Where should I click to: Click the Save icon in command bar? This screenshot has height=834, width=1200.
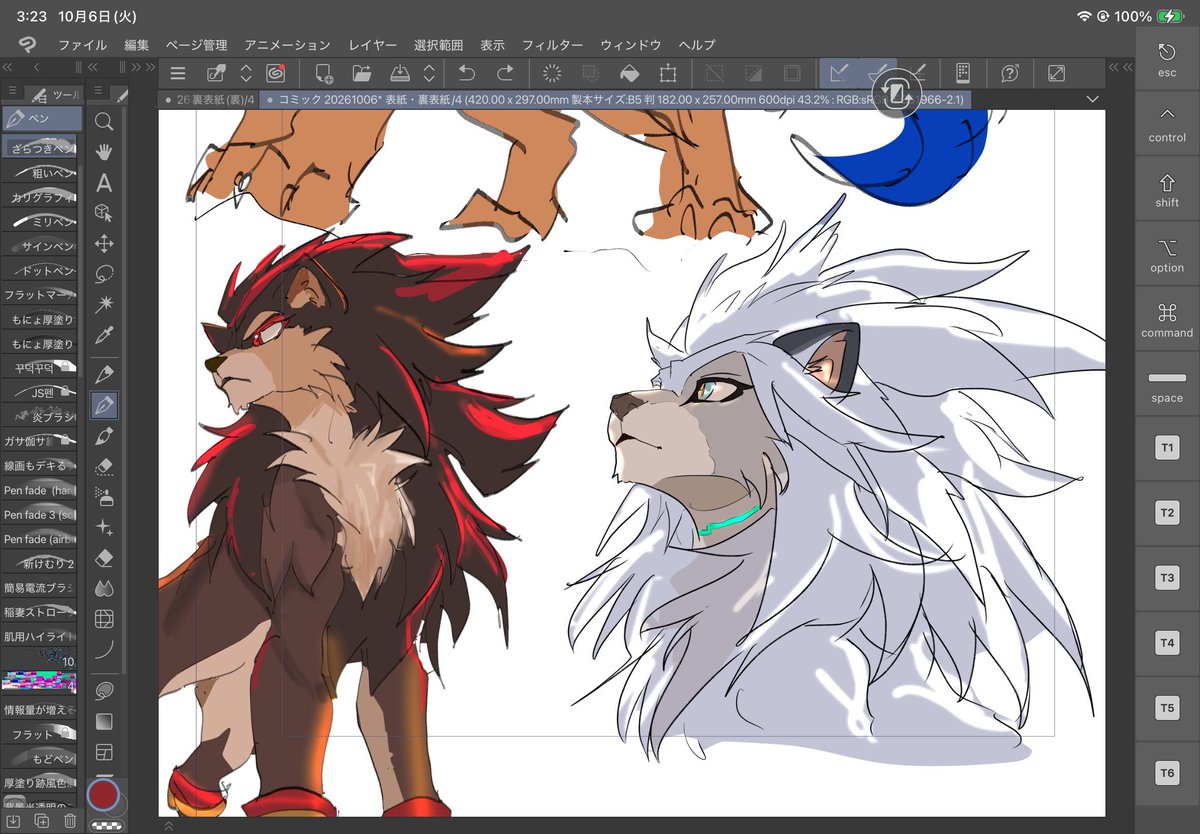(399, 73)
